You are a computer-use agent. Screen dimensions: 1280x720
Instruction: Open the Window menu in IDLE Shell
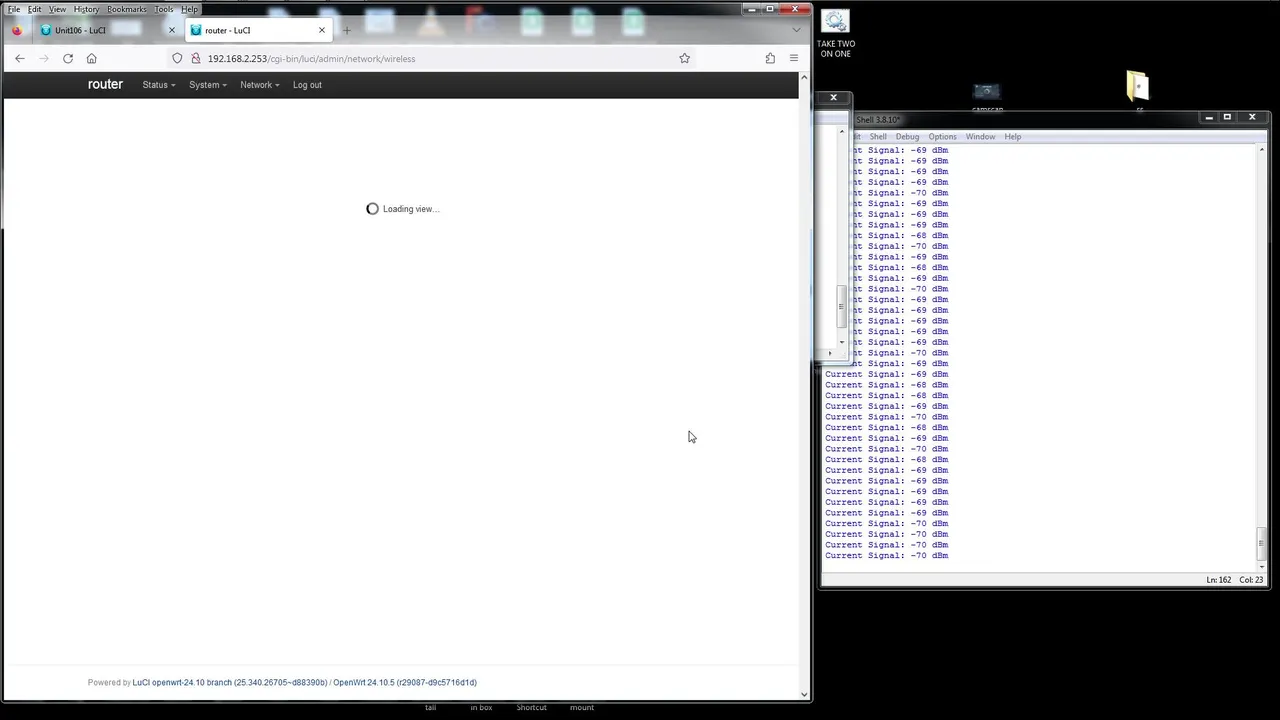tap(980, 137)
